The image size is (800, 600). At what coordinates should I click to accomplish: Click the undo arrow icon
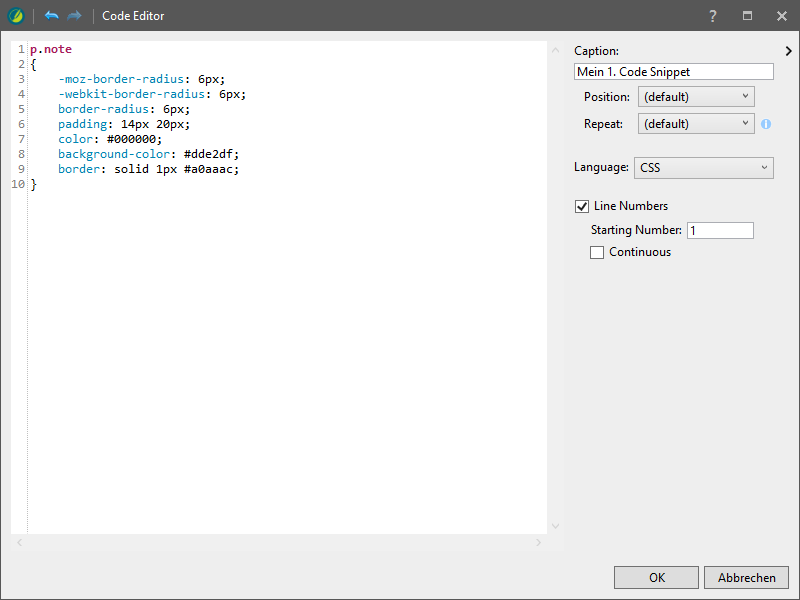(x=52, y=16)
